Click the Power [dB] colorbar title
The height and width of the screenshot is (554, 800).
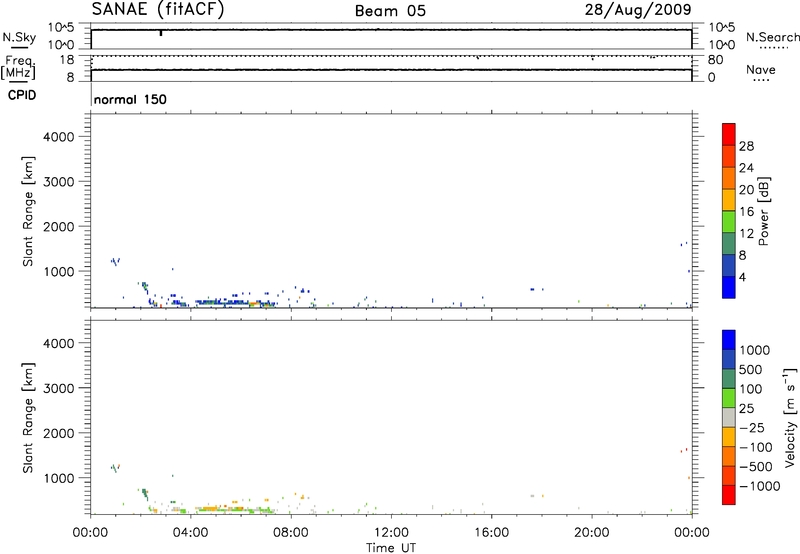pos(763,211)
